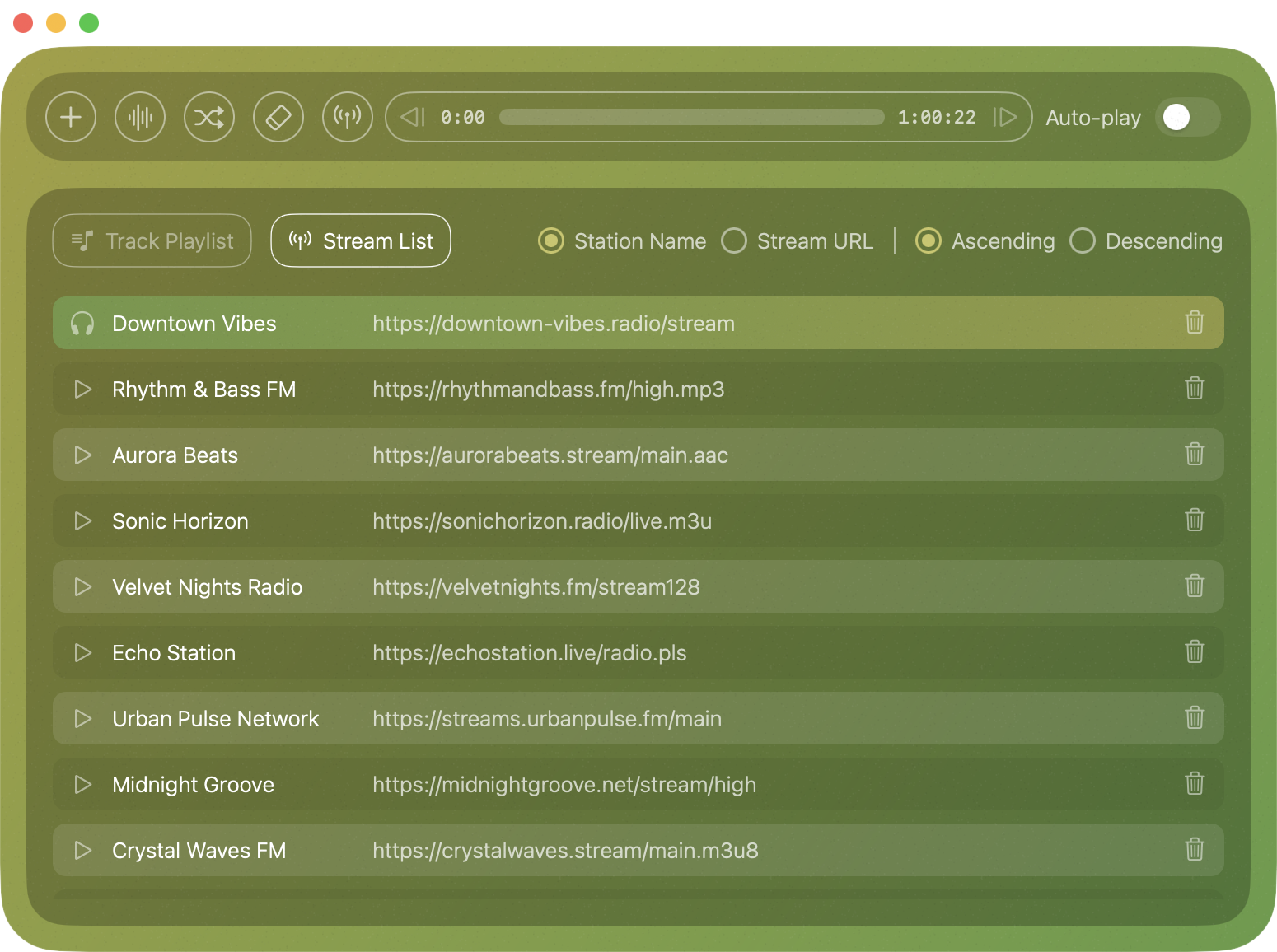This screenshot has width=1277, height=952.
Task: Click the radio stream antenna toolbar icon
Action: [348, 117]
